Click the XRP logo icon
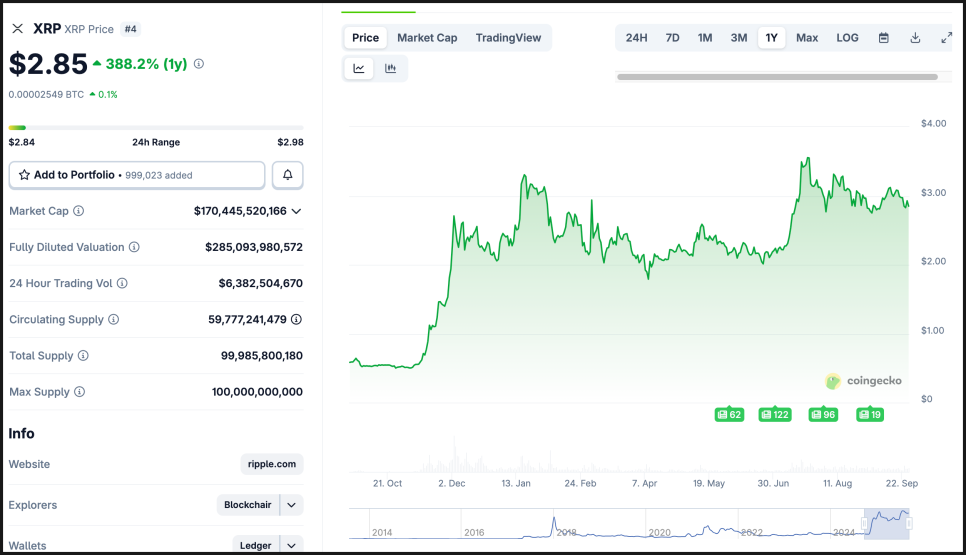 tap(18, 29)
